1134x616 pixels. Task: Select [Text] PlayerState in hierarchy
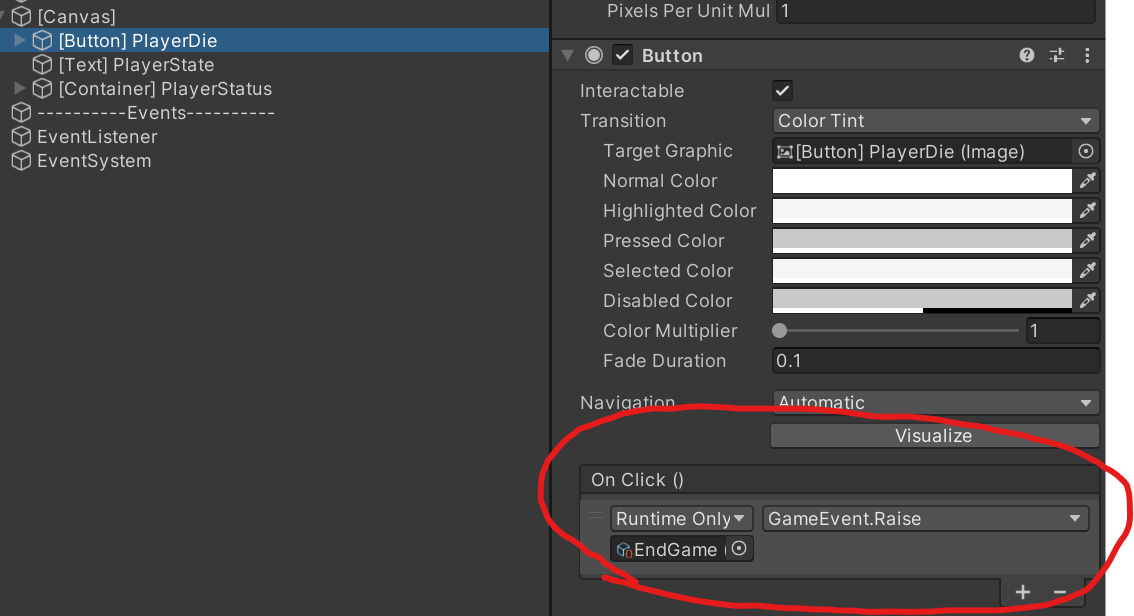(136, 64)
